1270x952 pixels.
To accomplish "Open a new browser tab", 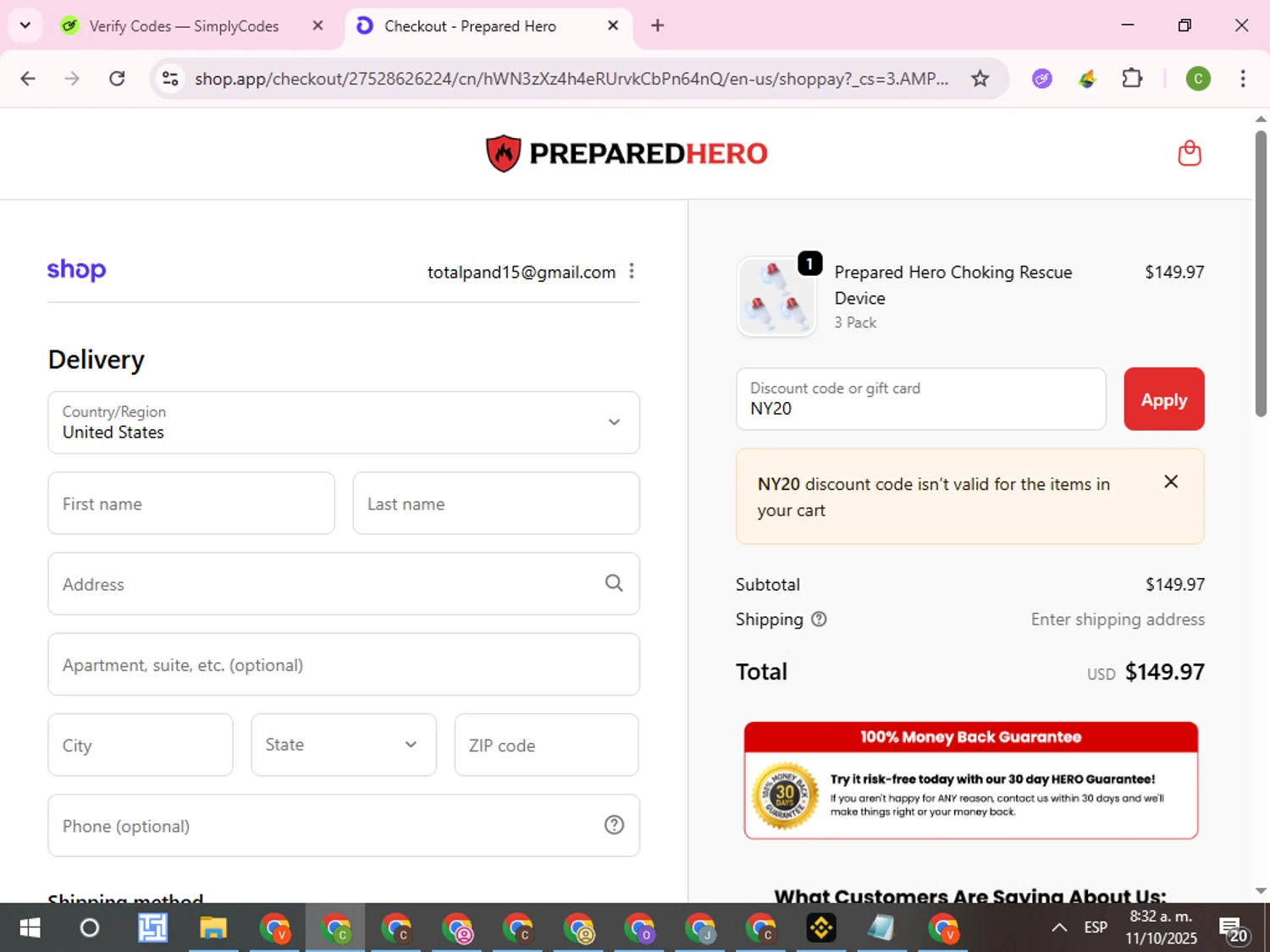I will (657, 25).
